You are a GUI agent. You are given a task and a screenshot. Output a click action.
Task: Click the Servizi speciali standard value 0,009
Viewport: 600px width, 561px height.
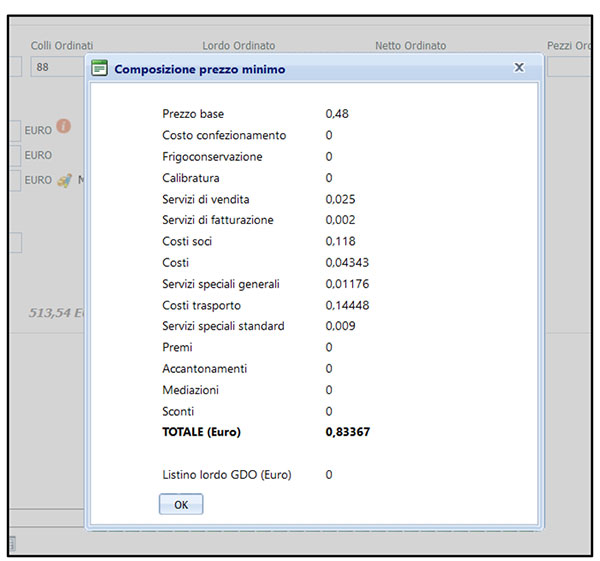tap(340, 326)
